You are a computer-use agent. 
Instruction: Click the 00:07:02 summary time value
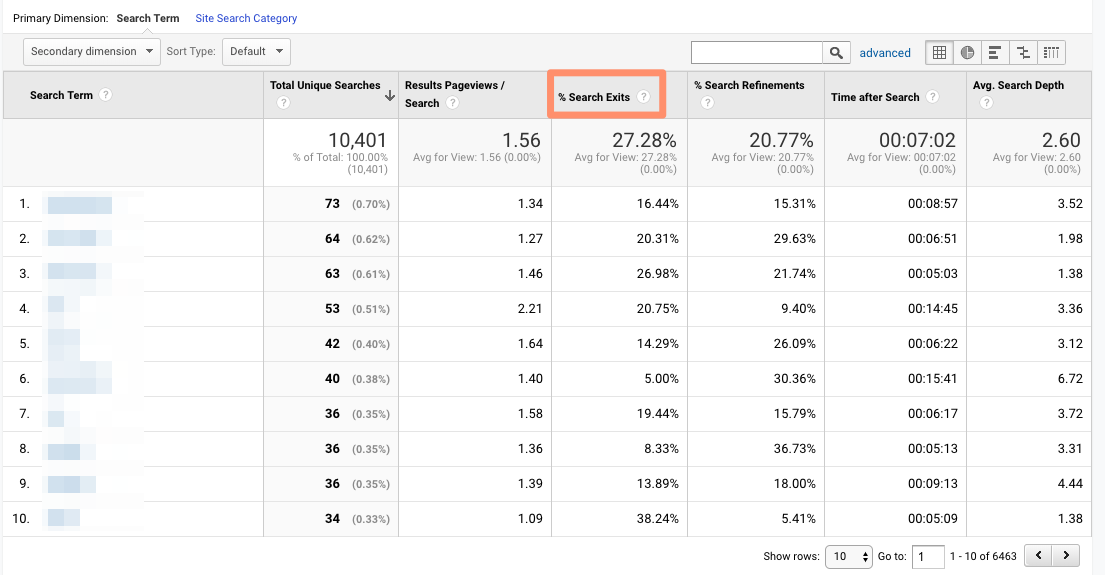pyautogui.click(x=917, y=140)
